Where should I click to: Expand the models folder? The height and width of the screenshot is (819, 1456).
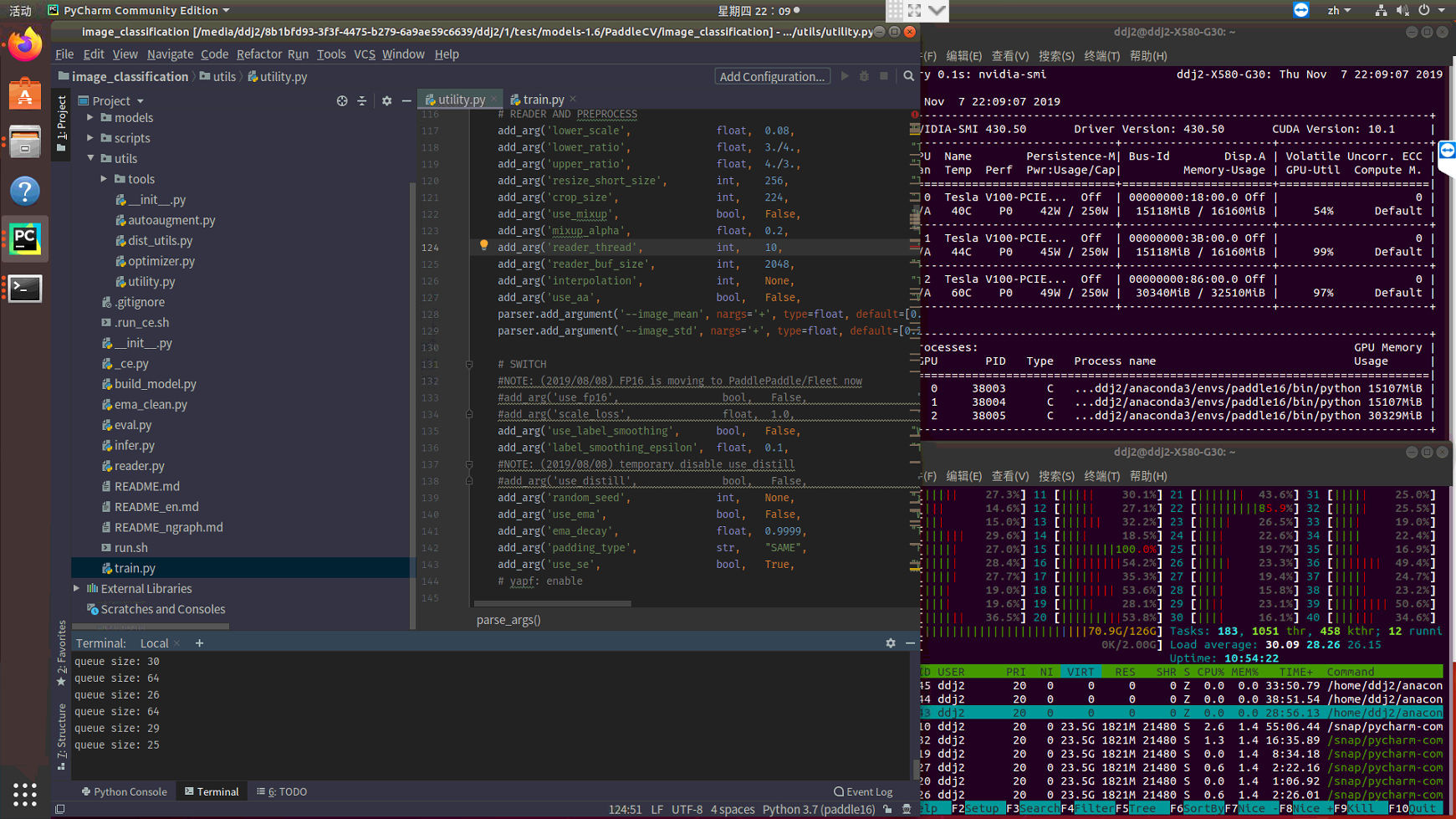tap(90, 118)
